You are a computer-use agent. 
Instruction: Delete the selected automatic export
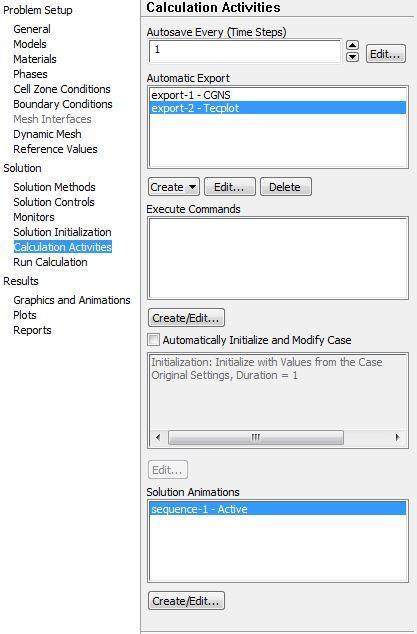[286, 187]
